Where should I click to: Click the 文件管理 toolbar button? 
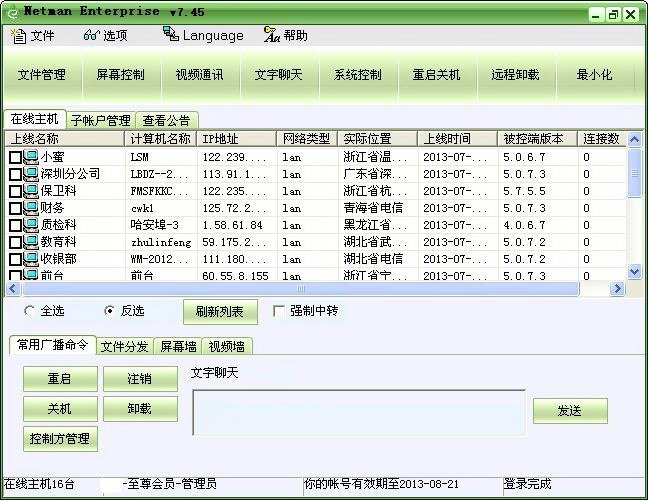[42, 75]
